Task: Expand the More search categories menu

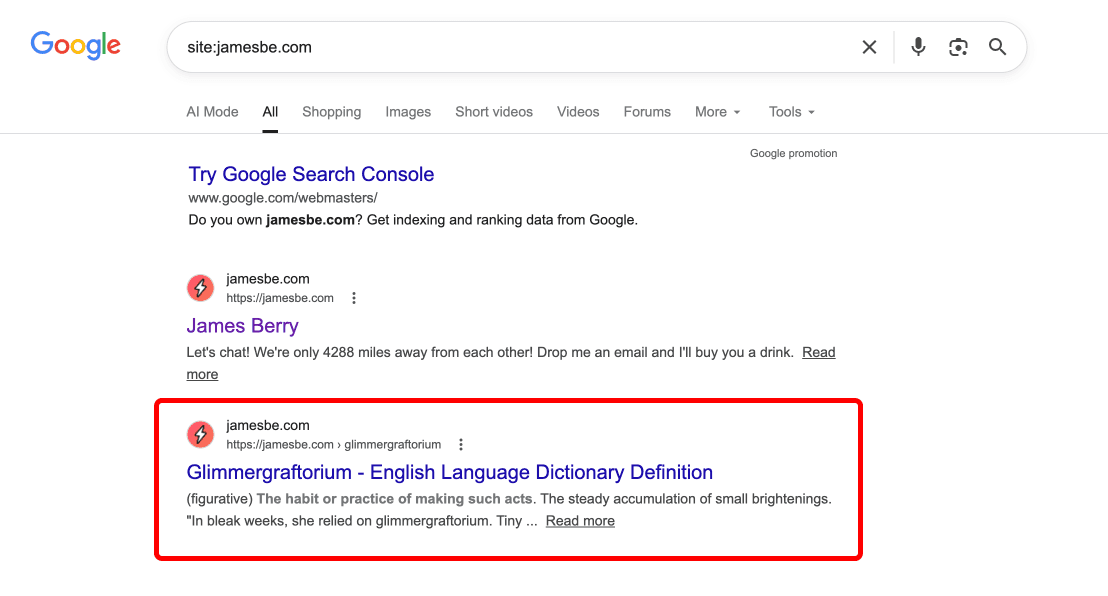Action: [717, 112]
